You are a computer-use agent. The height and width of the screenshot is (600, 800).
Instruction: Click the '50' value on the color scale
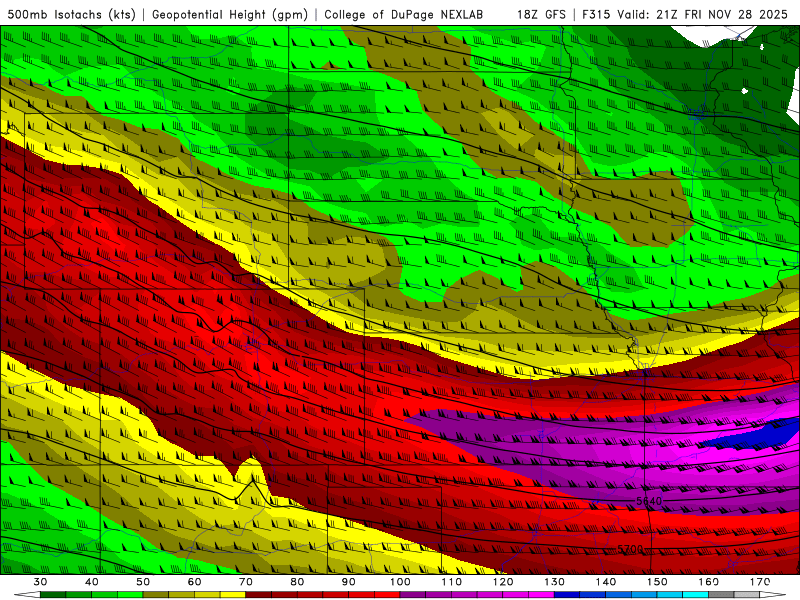click(143, 582)
